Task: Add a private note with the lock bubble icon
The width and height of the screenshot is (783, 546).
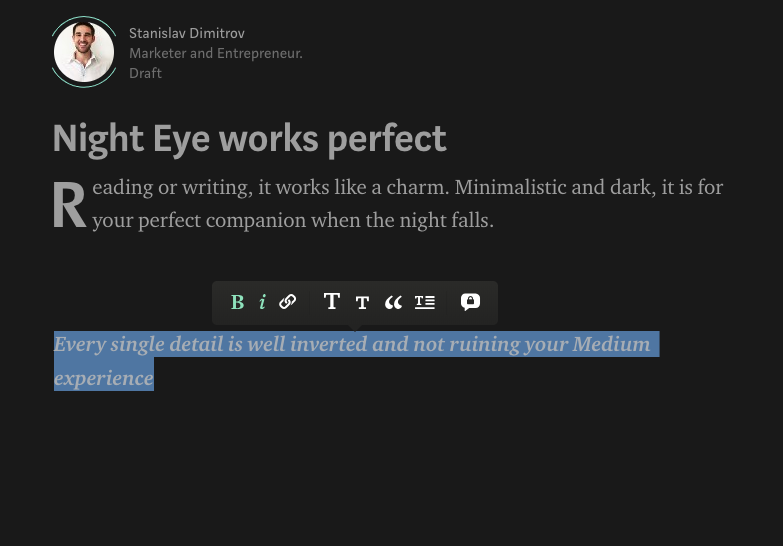Action: (470, 302)
